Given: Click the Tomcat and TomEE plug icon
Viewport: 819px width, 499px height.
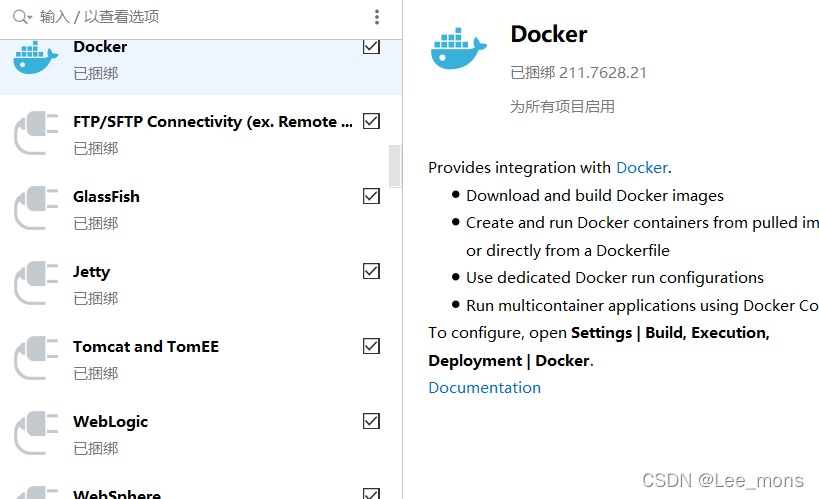Looking at the screenshot, I should tap(36, 359).
